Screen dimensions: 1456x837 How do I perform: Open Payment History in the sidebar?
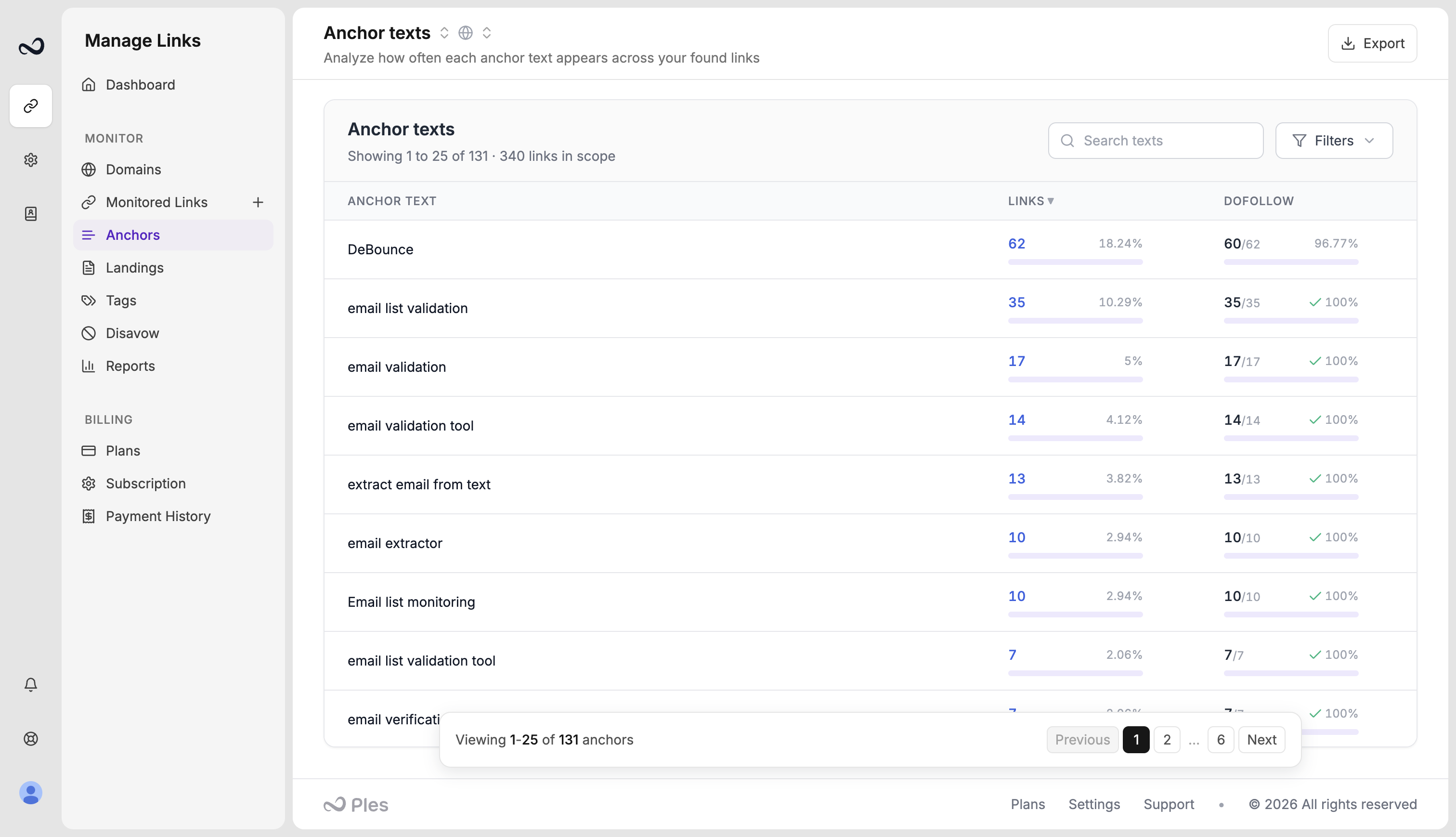pyautogui.click(x=173, y=516)
